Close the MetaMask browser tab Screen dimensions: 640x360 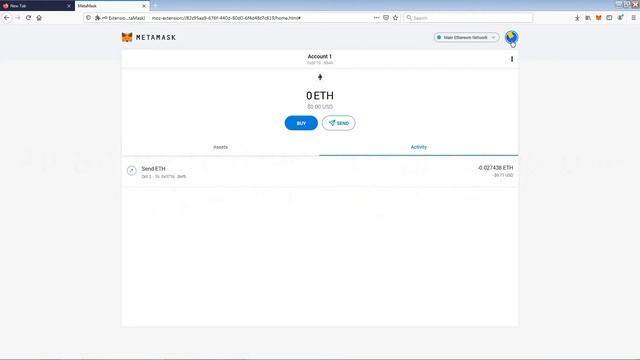144,6
